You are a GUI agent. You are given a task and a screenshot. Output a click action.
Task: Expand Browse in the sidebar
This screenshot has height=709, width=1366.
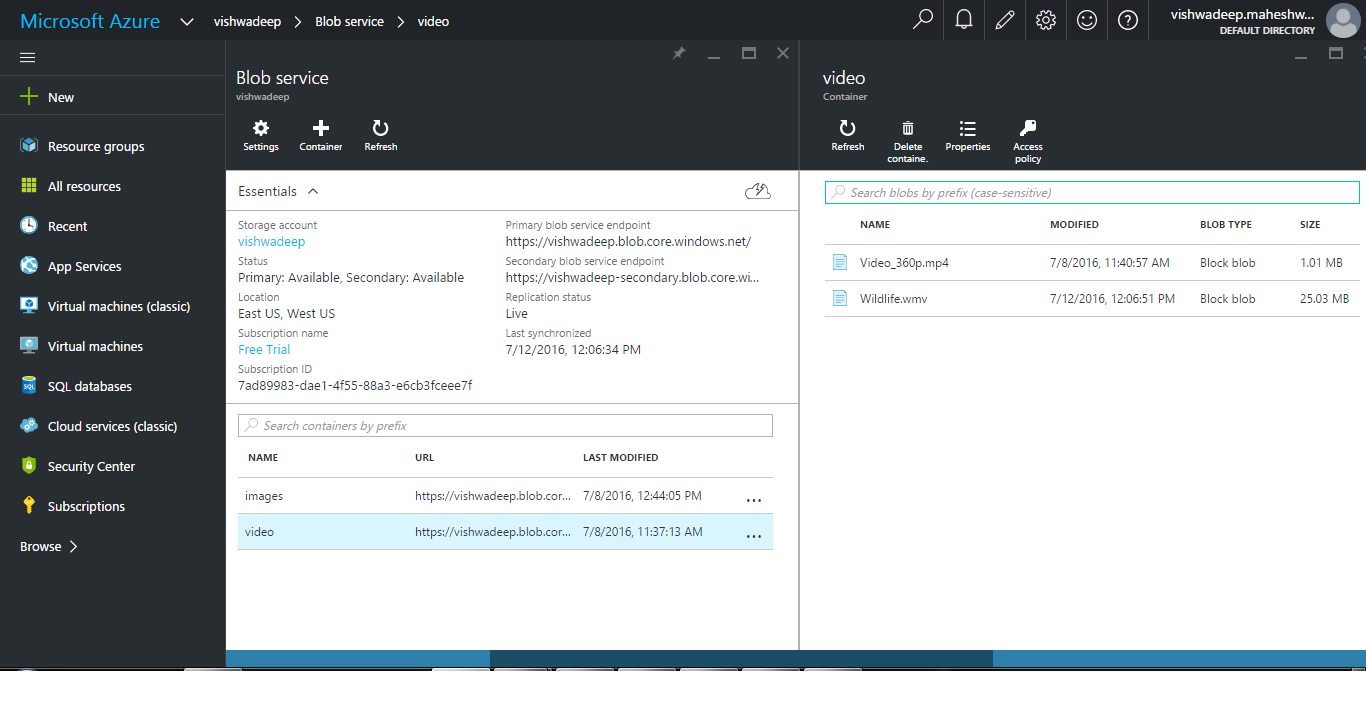pos(49,546)
